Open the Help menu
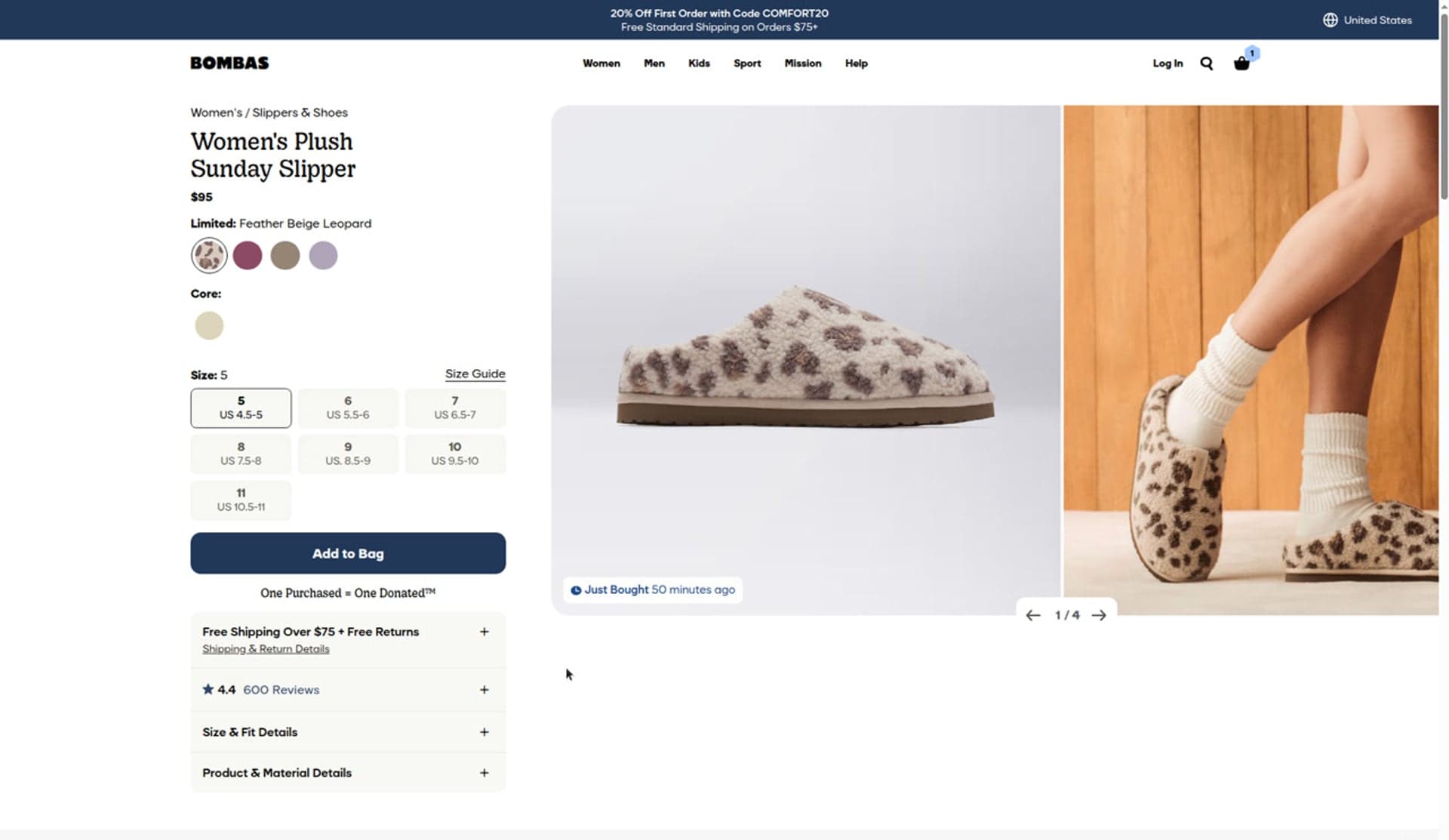Screen dimensions: 1449x840 point(856,63)
